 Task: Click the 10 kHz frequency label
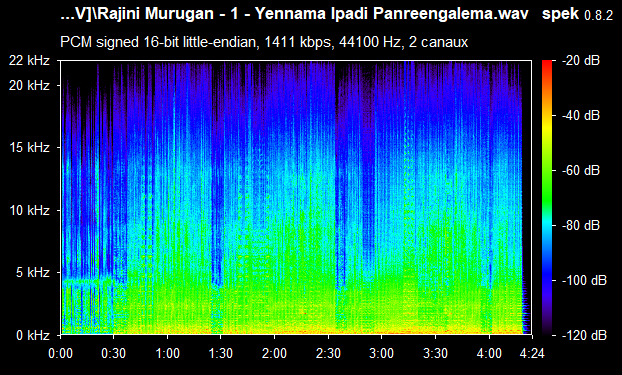(x=29, y=210)
